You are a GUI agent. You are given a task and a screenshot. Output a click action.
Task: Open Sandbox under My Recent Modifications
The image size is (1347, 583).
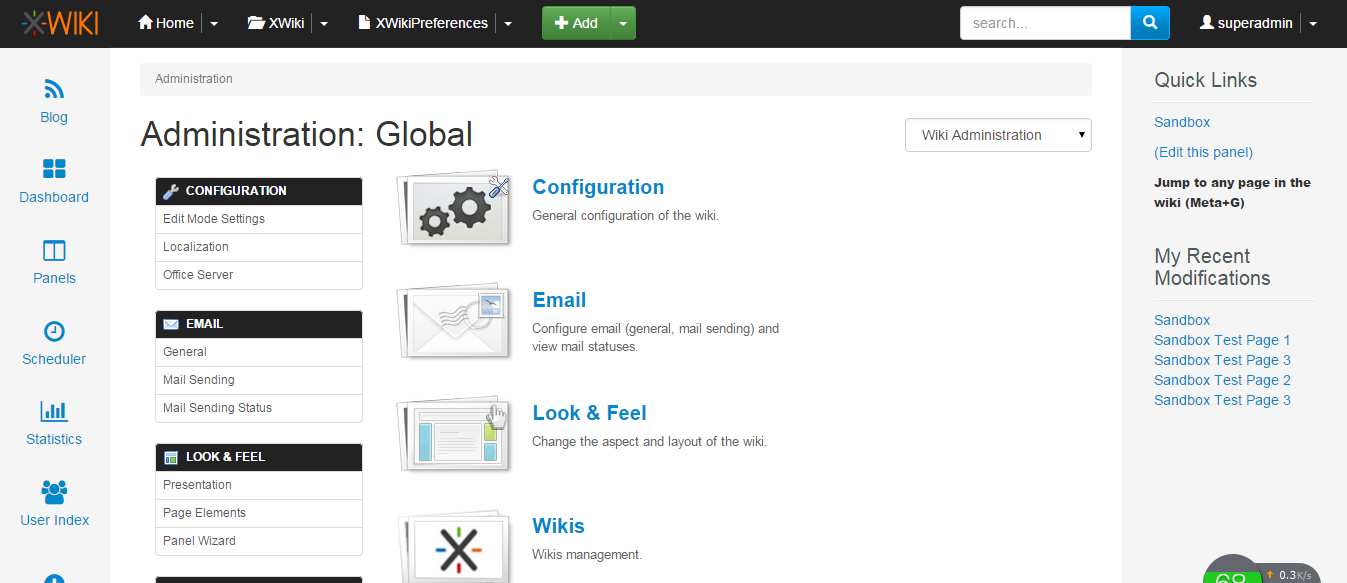(1182, 320)
